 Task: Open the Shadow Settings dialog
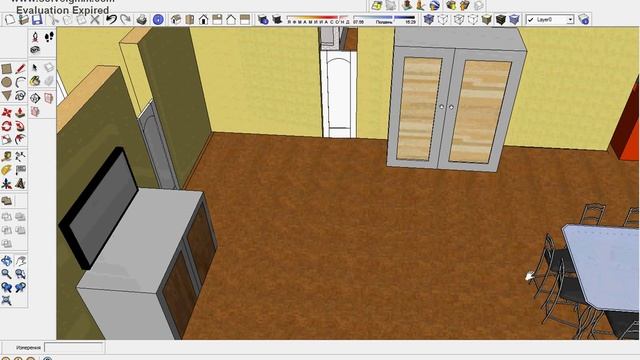[263, 19]
